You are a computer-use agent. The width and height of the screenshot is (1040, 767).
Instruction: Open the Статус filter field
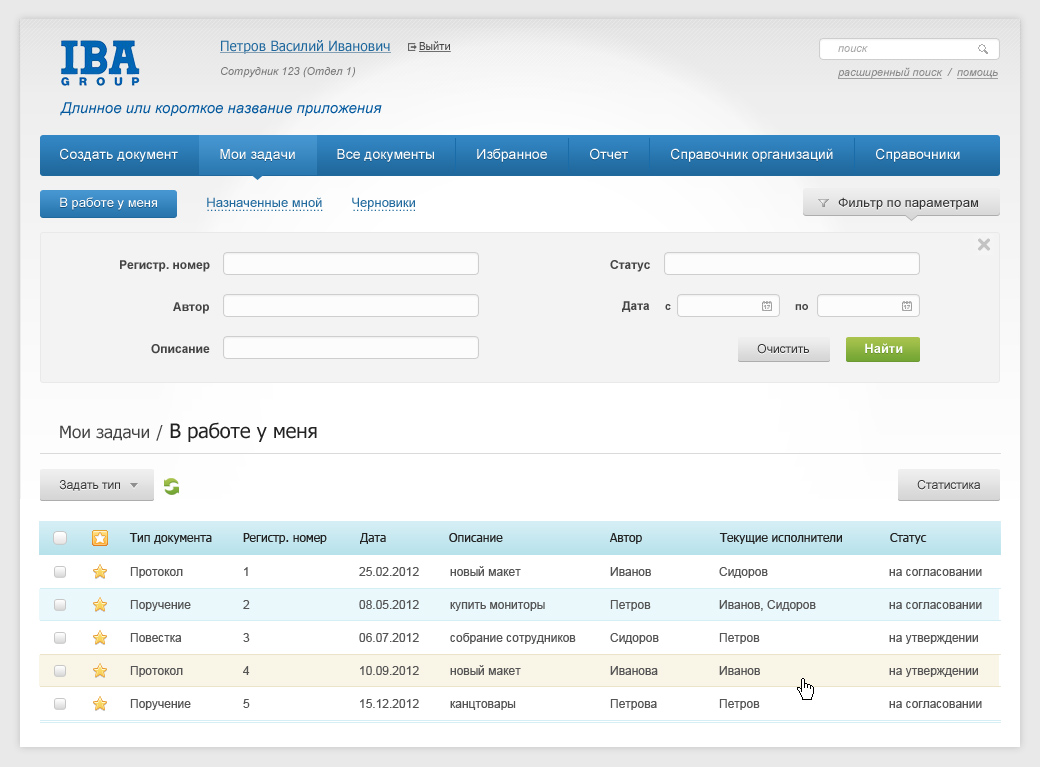(x=791, y=264)
